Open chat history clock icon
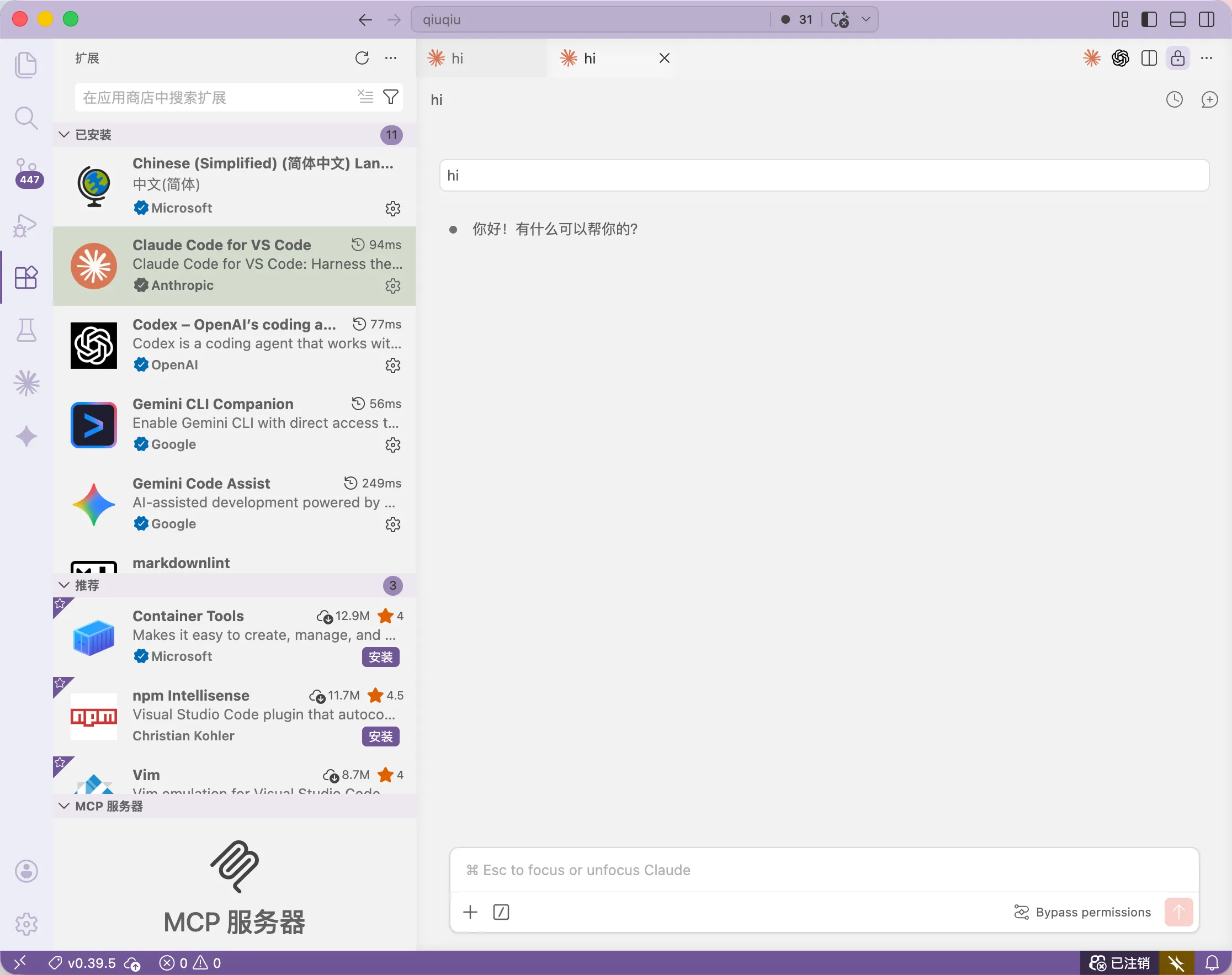The image size is (1232, 975). [1175, 99]
